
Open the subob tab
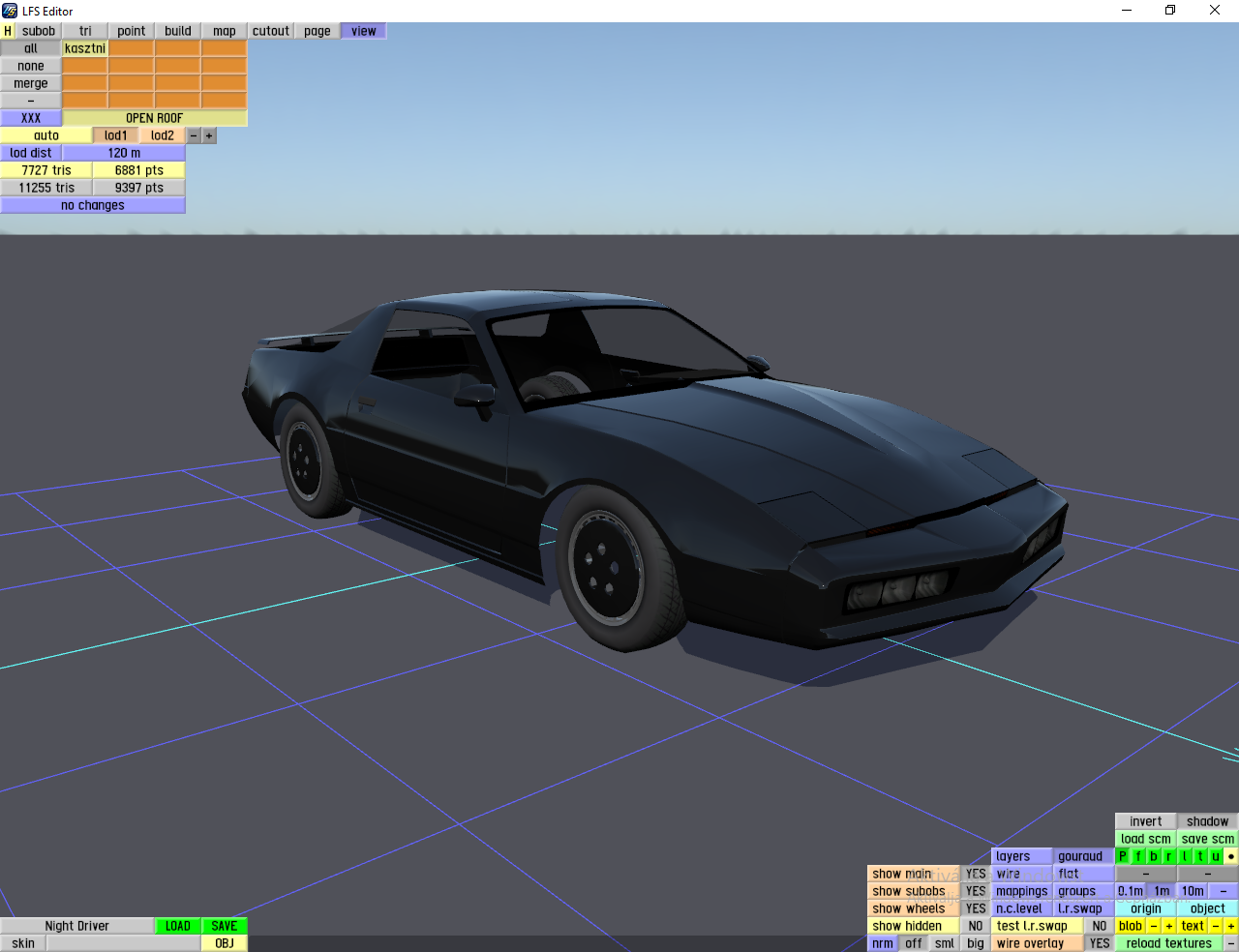point(39,31)
